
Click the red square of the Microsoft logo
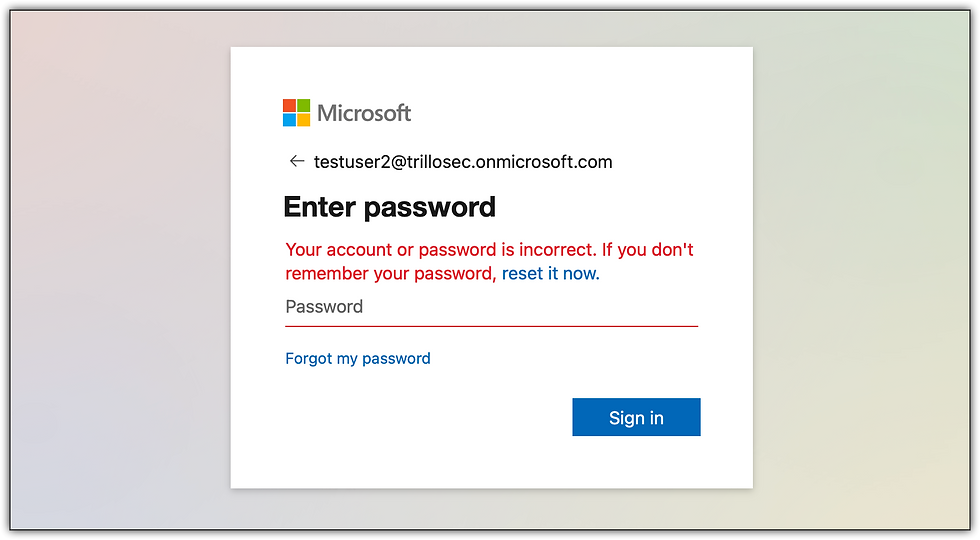[289, 105]
